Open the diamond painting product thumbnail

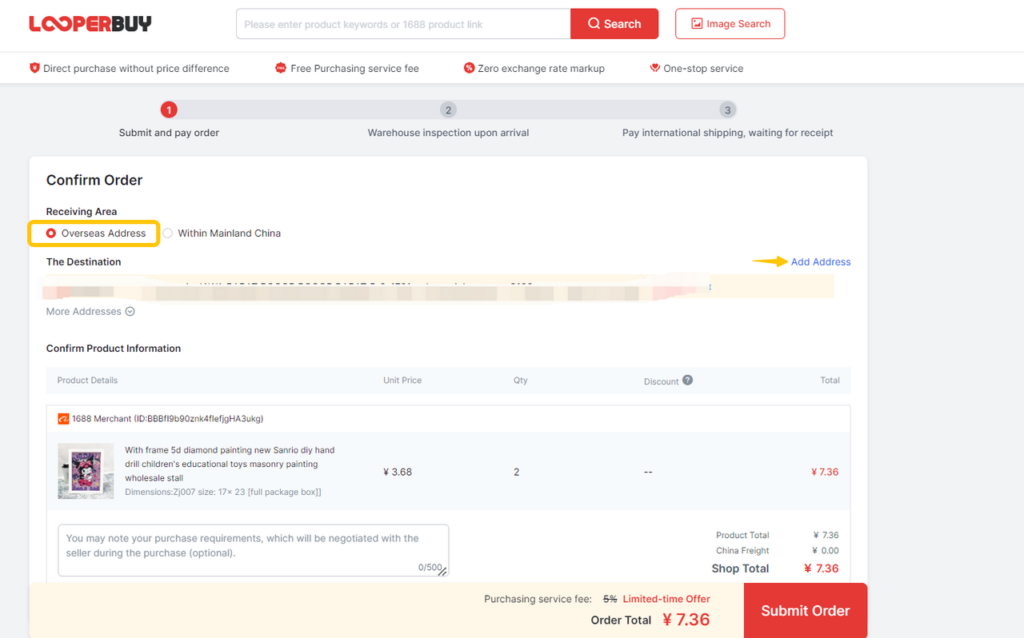86,470
